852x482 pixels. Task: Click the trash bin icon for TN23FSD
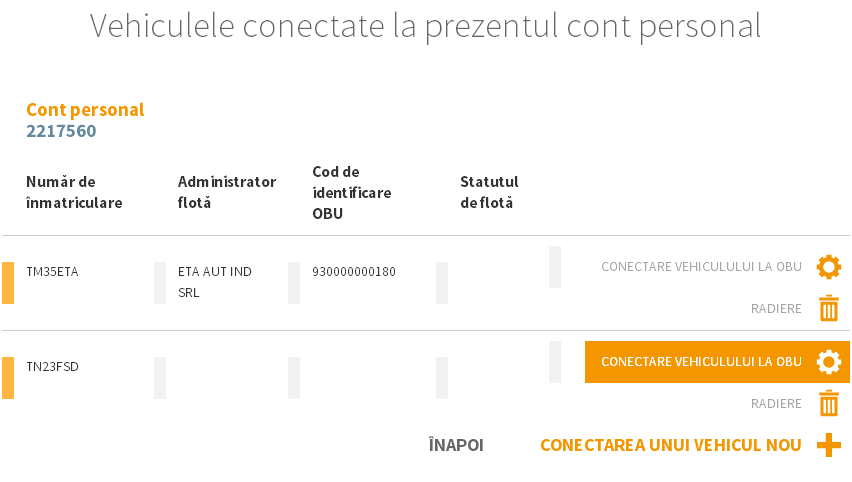coord(828,404)
